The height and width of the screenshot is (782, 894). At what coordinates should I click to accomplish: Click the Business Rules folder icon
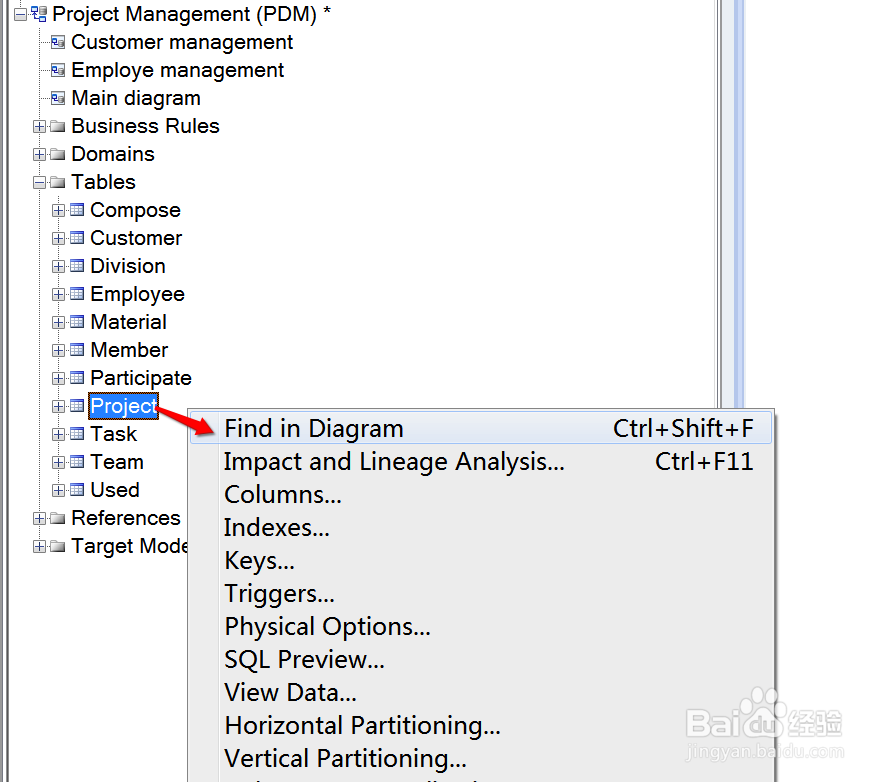[58, 126]
